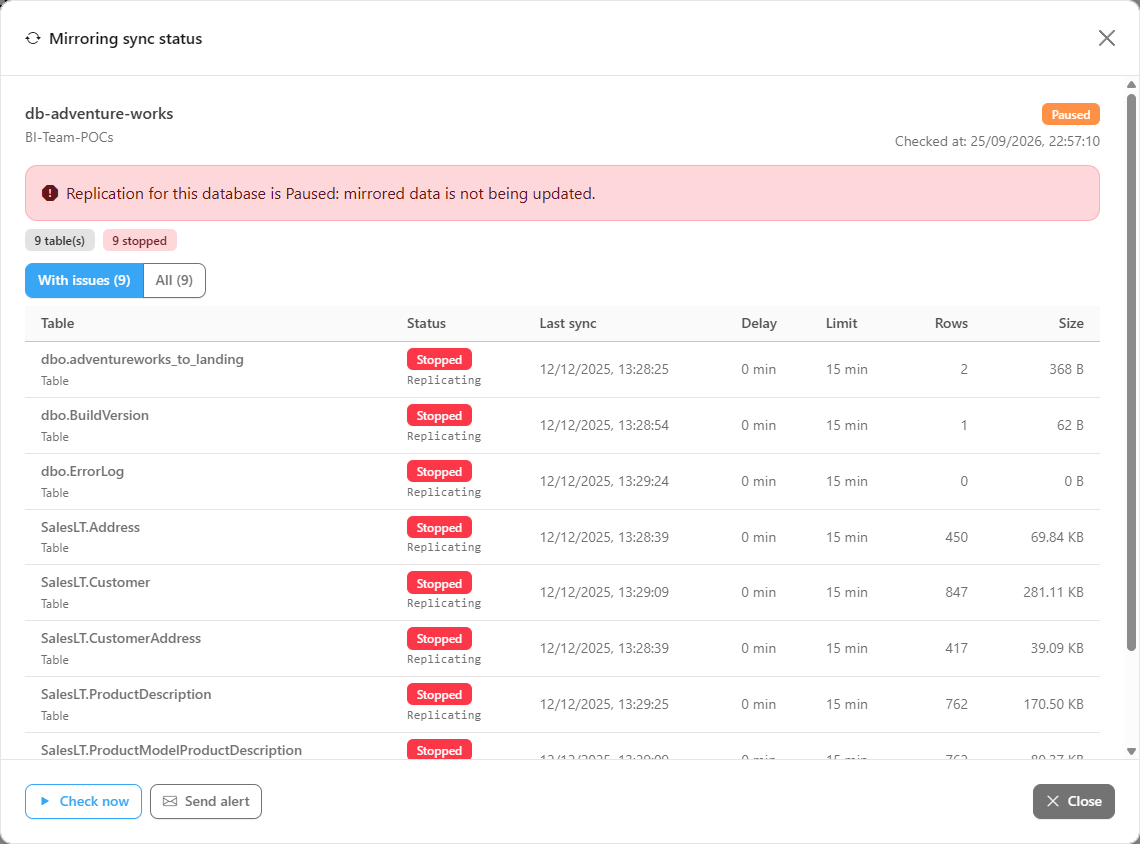Select the dbo.ErrorLog table name
1140x844 pixels.
pyautogui.click(x=82, y=471)
